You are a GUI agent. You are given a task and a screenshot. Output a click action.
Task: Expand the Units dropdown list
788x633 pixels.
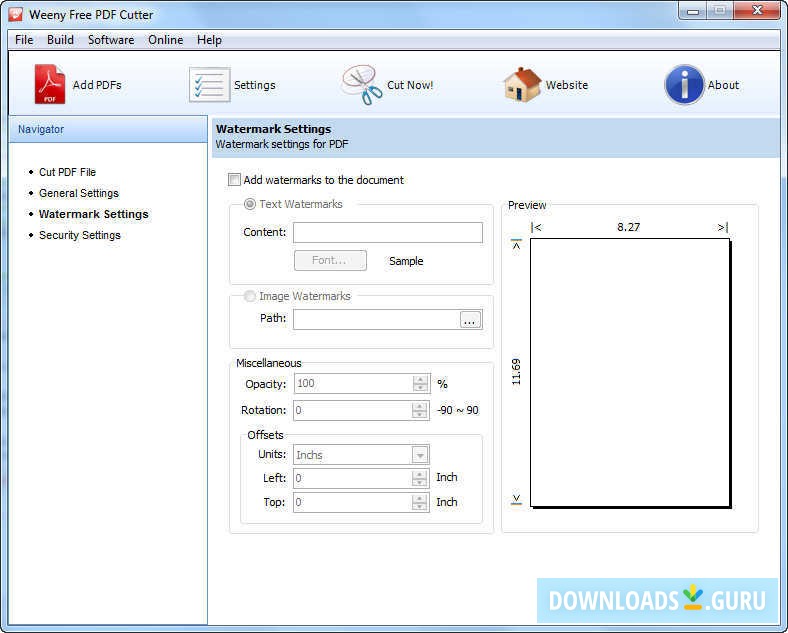click(x=420, y=455)
